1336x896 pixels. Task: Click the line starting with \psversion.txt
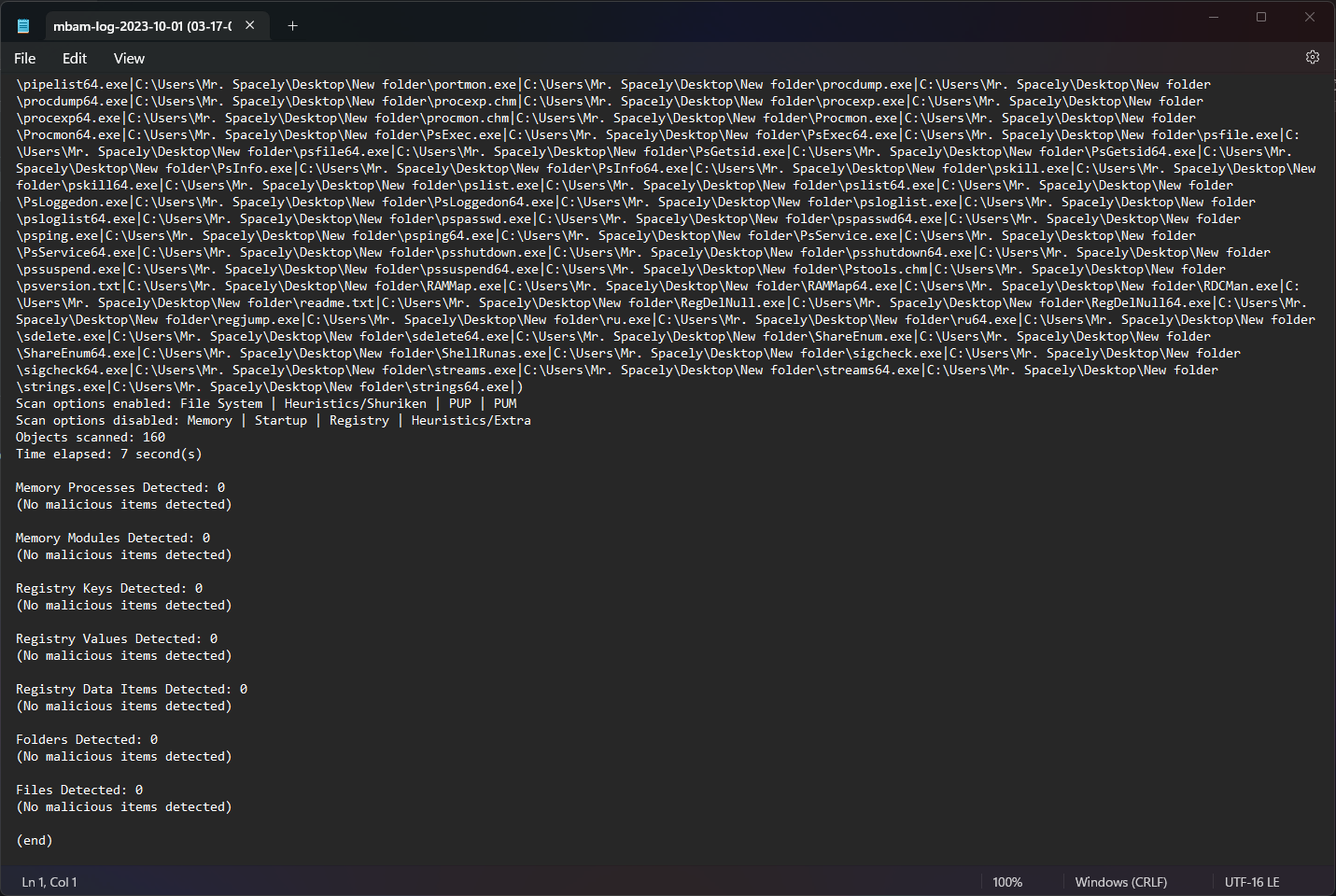pos(657,286)
